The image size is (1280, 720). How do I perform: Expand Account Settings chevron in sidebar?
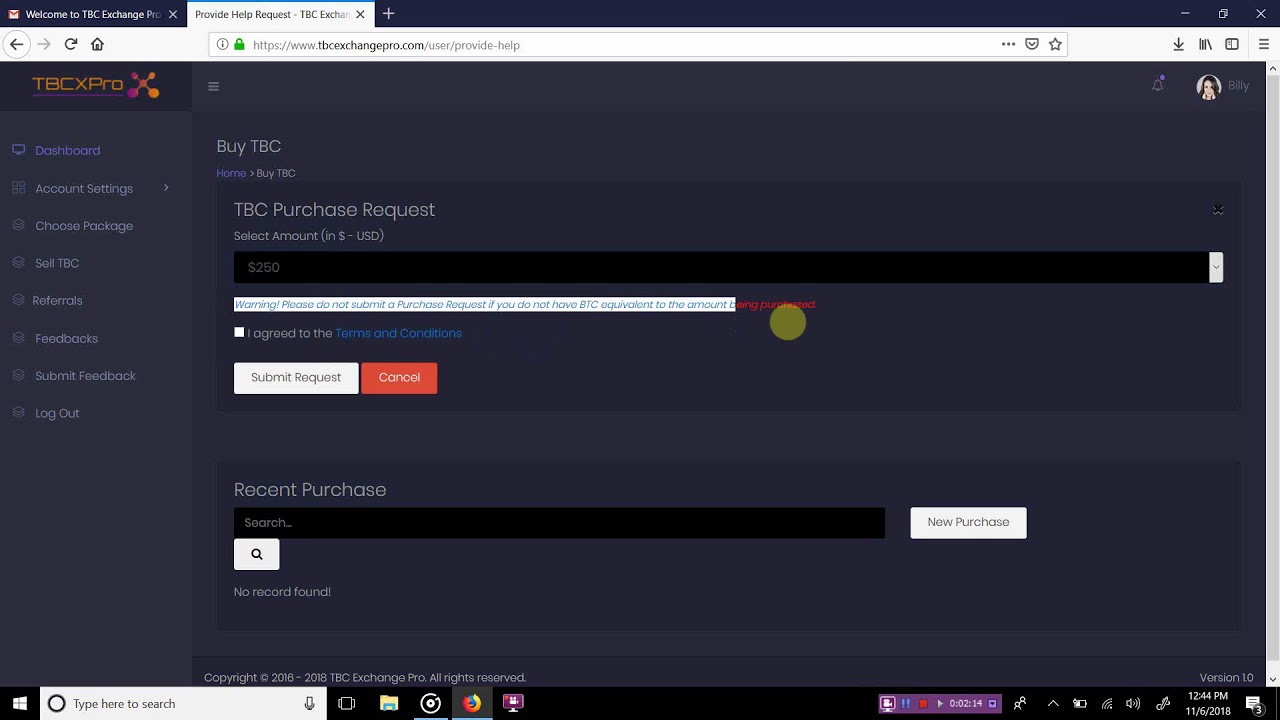click(x=166, y=188)
